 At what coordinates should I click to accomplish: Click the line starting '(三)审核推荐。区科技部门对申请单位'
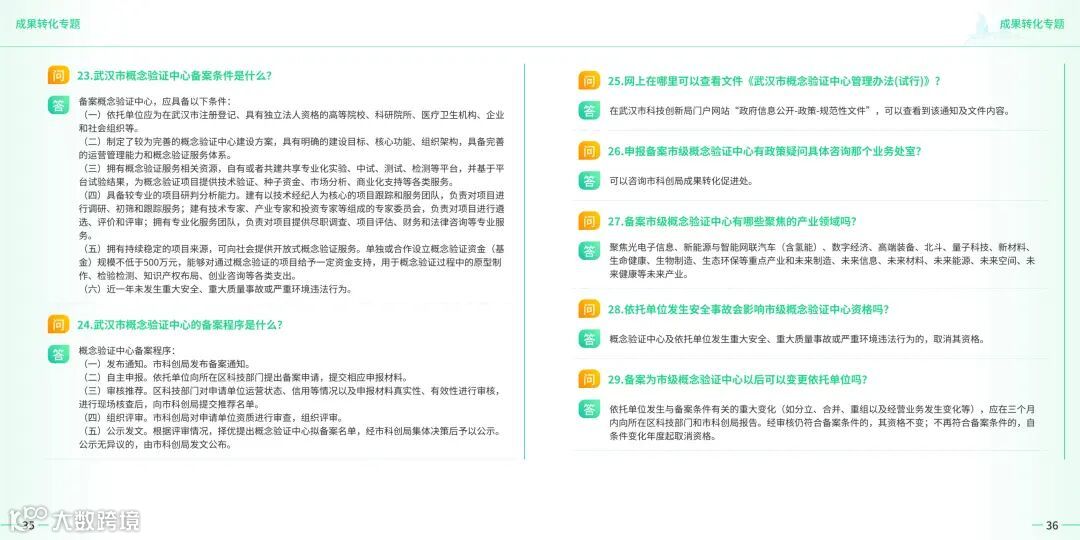click(293, 391)
